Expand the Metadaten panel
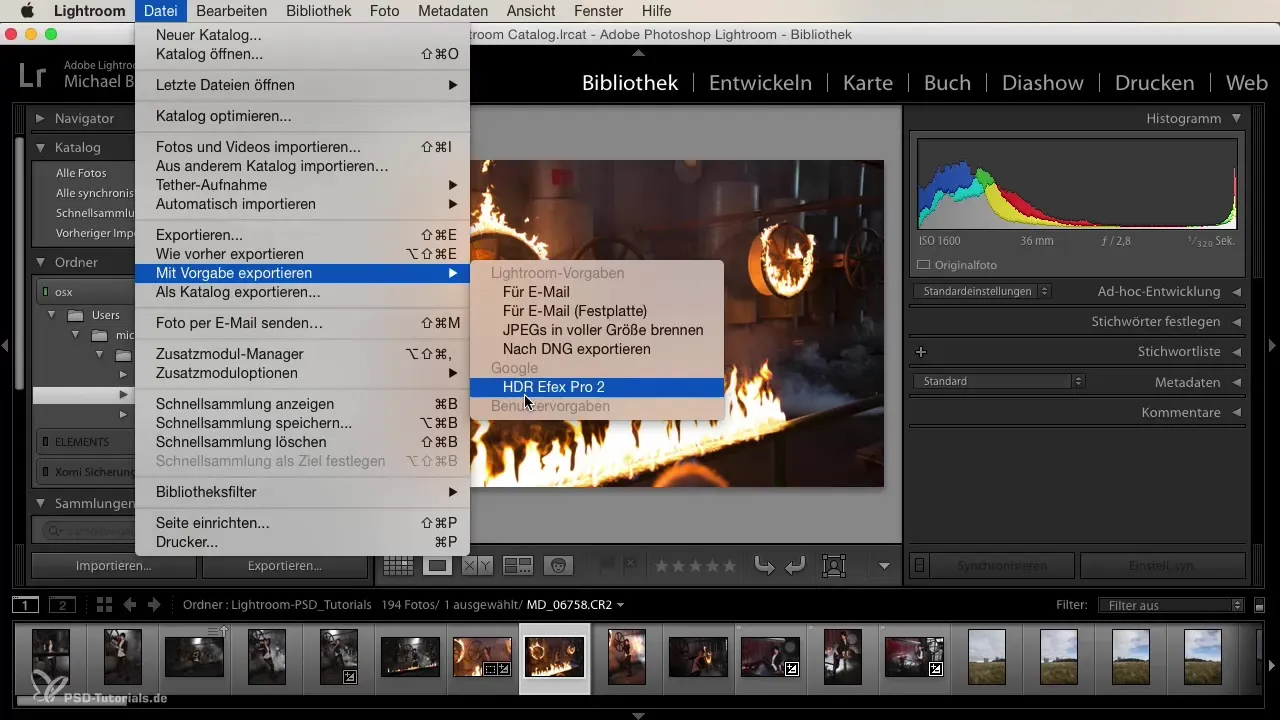Screen dimensions: 1280x720 pyautogui.click(x=1237, y=382)
